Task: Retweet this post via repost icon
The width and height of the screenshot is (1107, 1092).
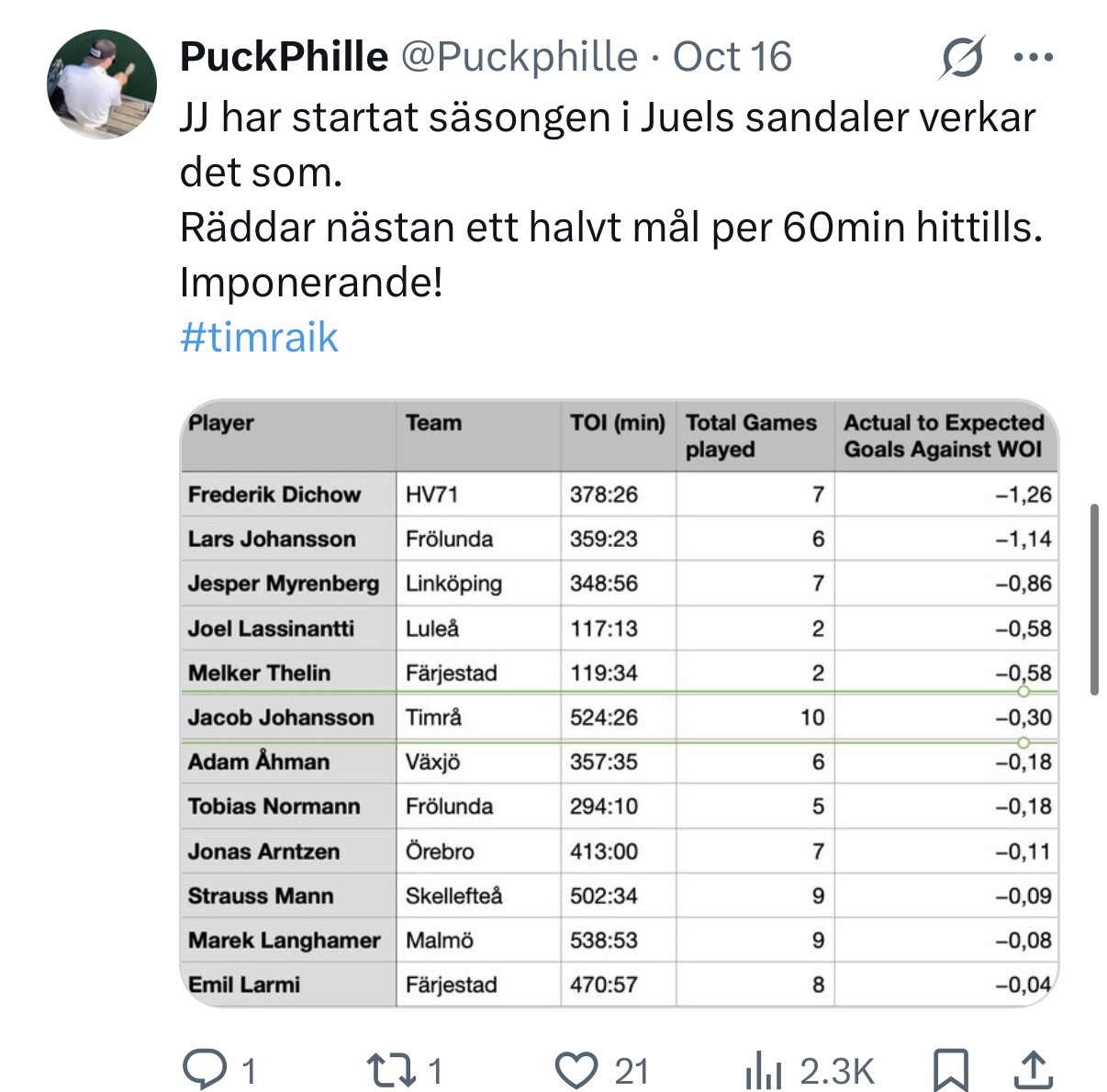Action: [391, 1070]
